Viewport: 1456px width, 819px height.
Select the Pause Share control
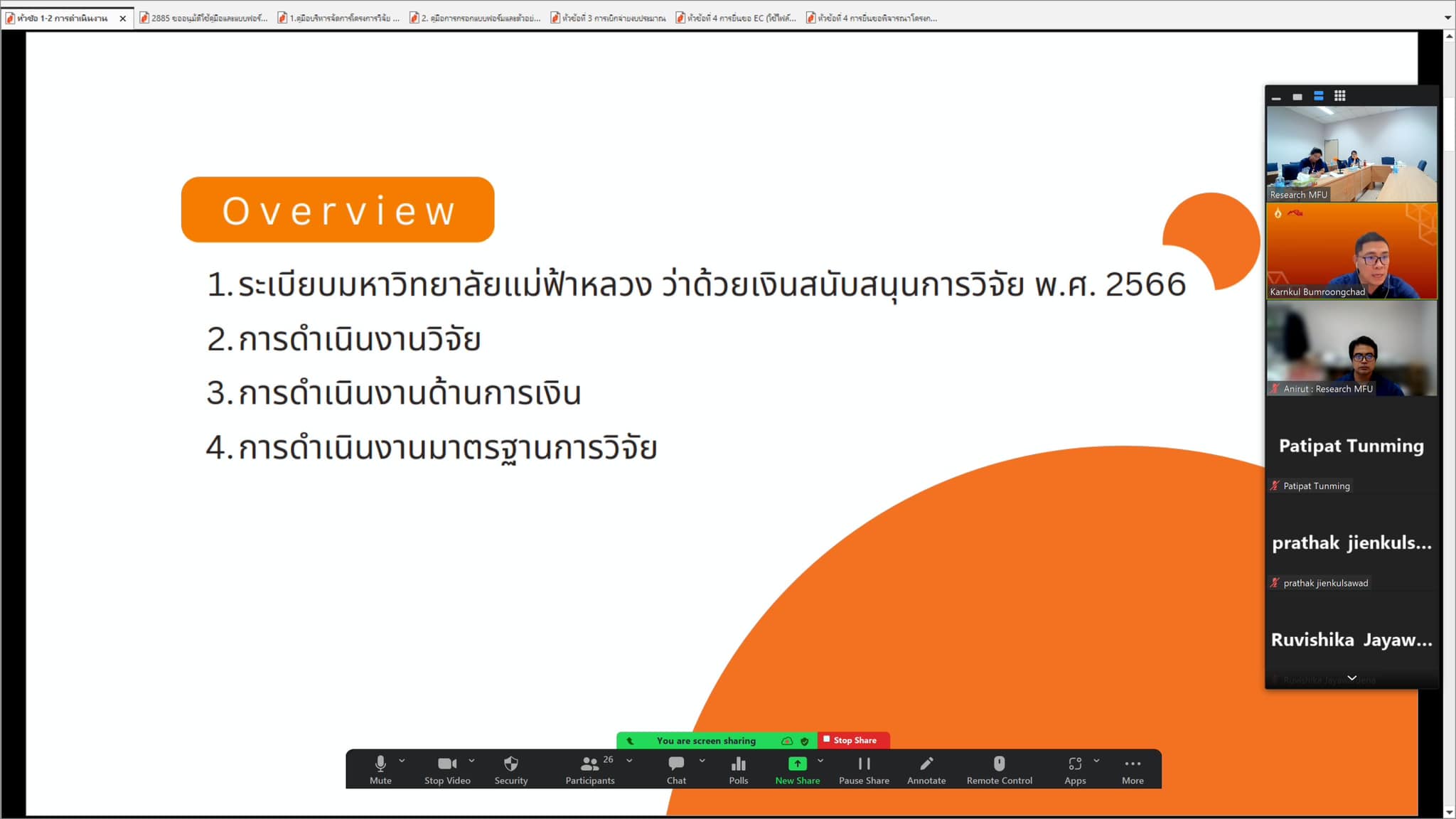(863, 769)
